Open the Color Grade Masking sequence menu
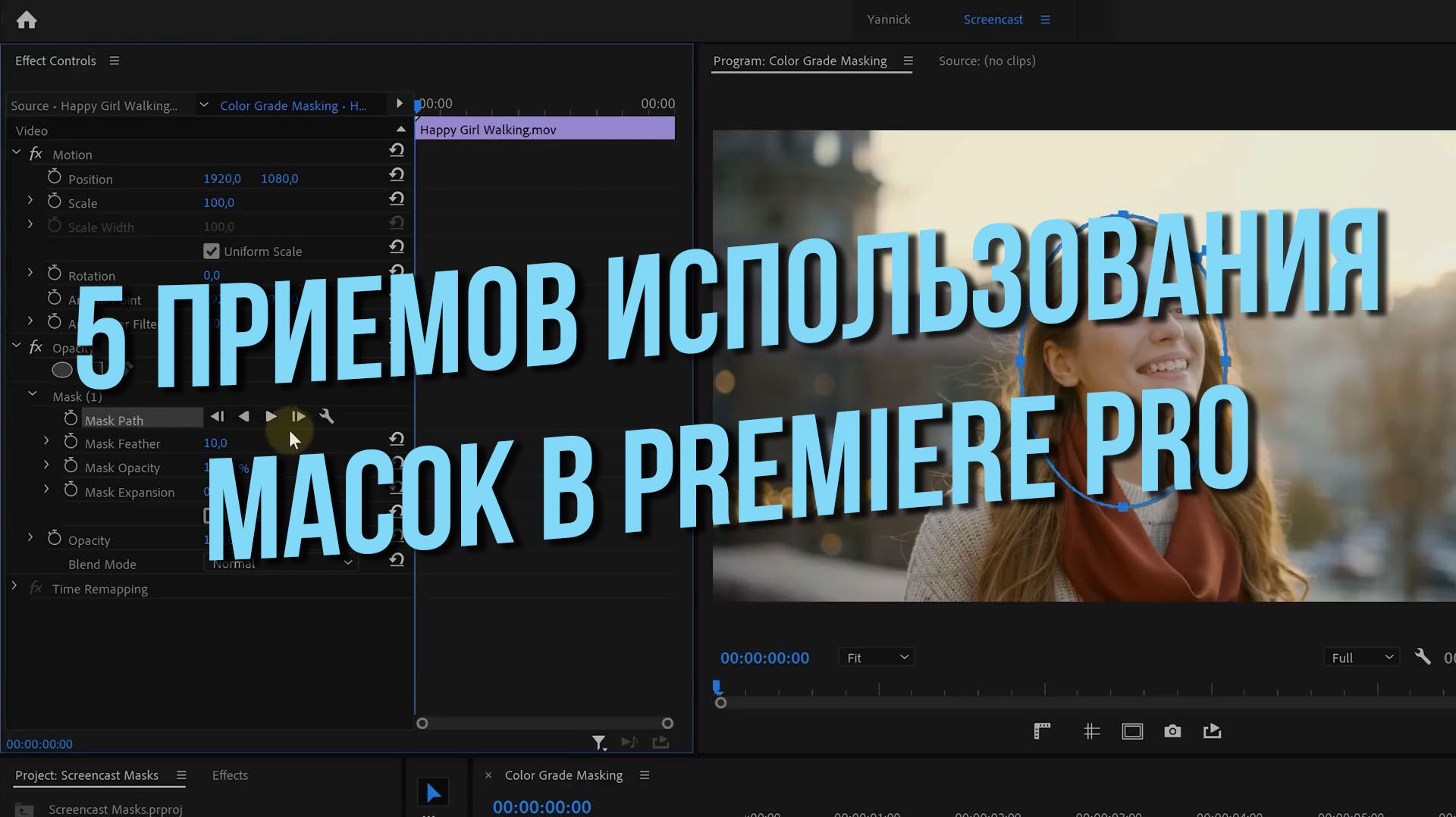 pos(645,775)
